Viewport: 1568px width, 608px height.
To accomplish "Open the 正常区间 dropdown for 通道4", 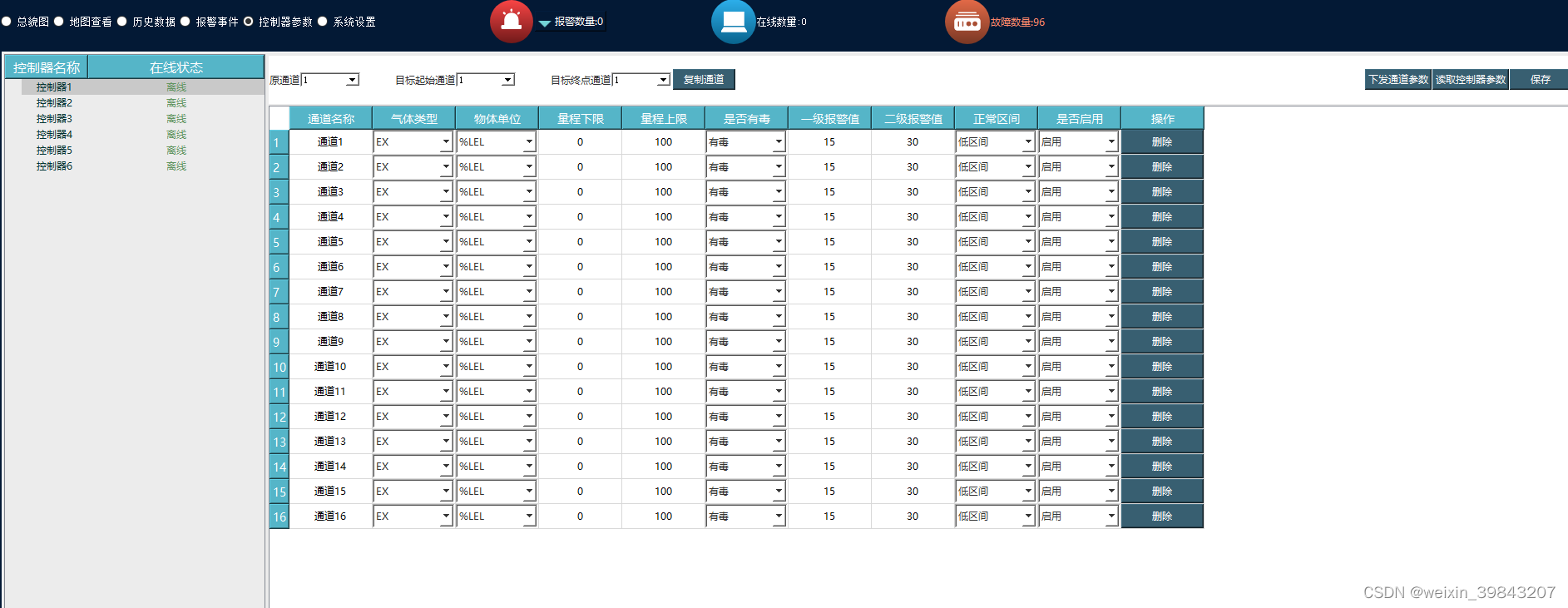I will (995, 217).
